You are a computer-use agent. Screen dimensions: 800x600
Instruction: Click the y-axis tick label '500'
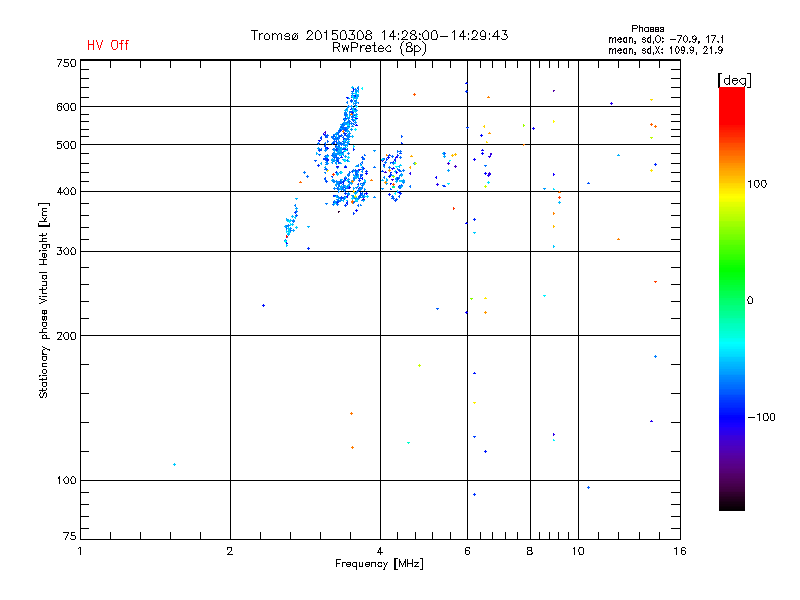[x=66, y=145]
